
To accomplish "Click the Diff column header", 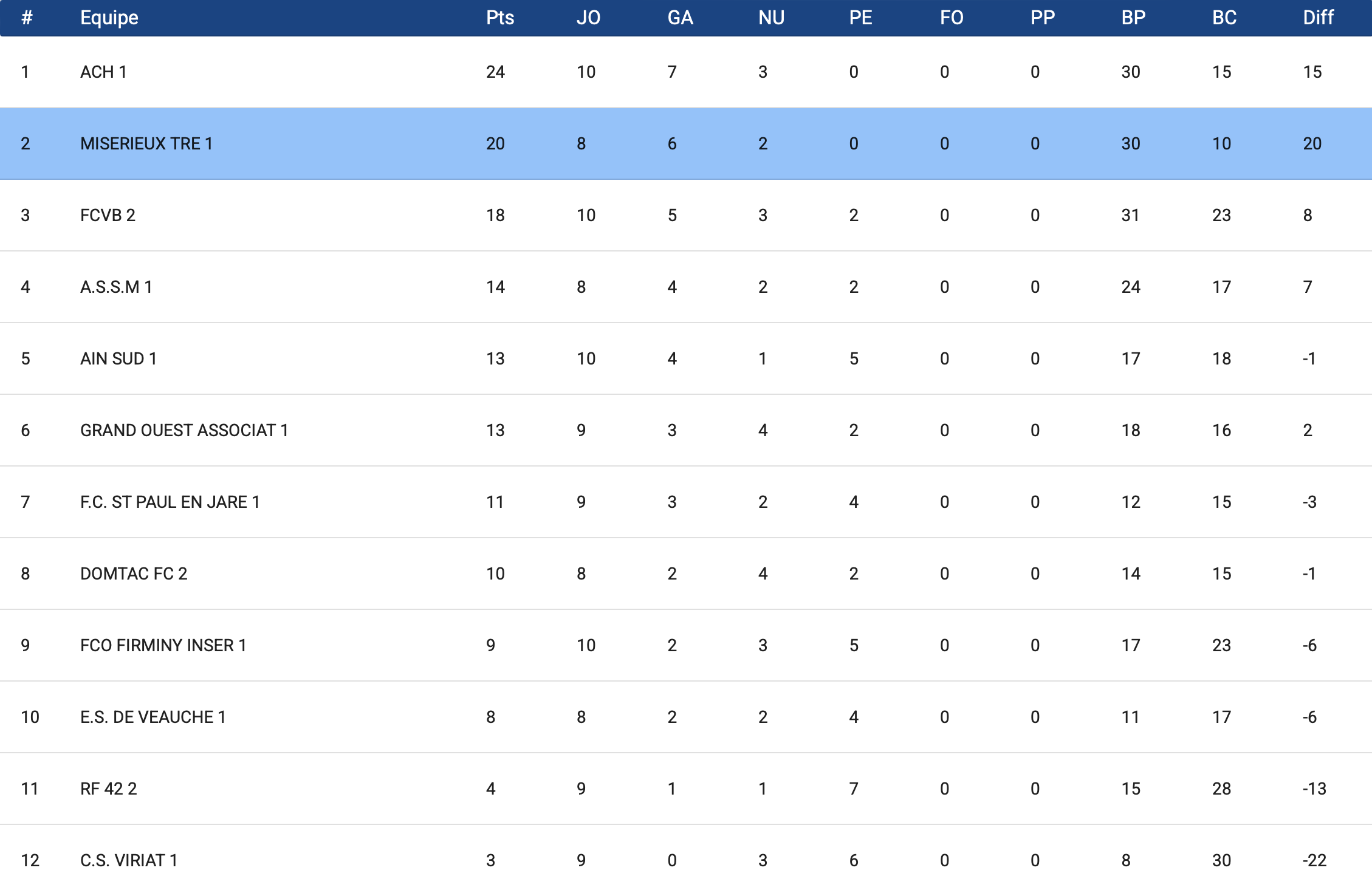I will (x=1318, y=18).
